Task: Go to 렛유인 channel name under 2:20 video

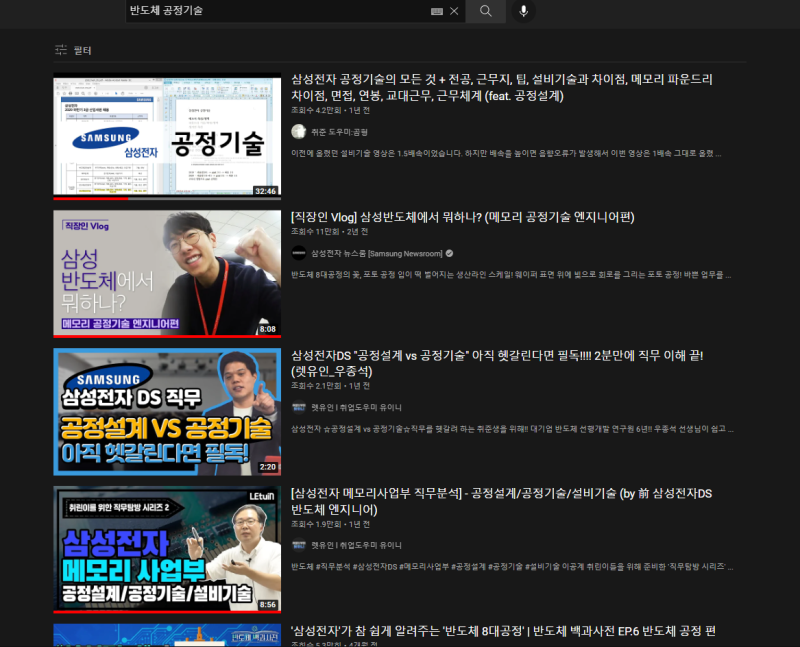Action: click(356, 408)
